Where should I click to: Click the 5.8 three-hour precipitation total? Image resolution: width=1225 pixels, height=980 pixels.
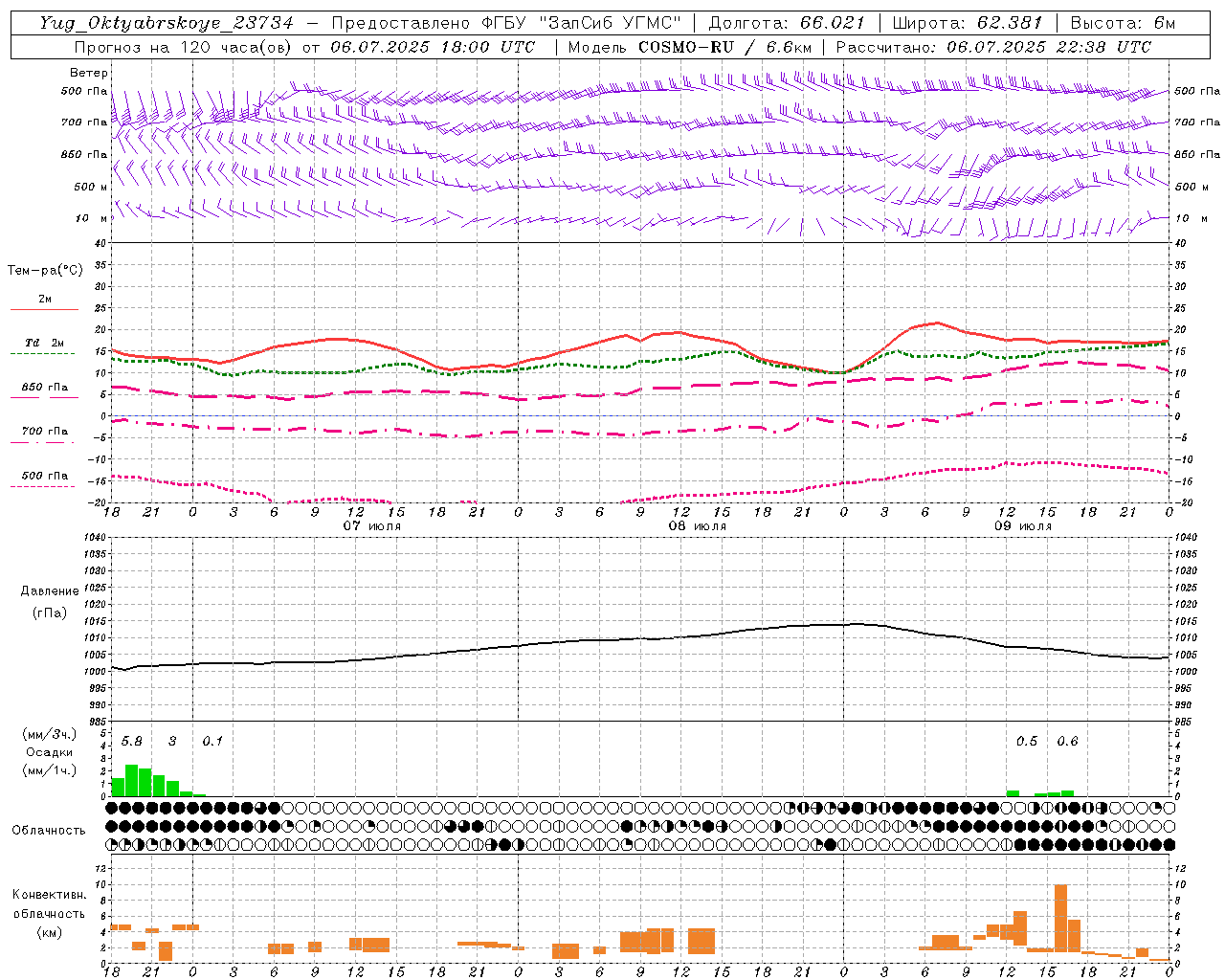[132, 742]
